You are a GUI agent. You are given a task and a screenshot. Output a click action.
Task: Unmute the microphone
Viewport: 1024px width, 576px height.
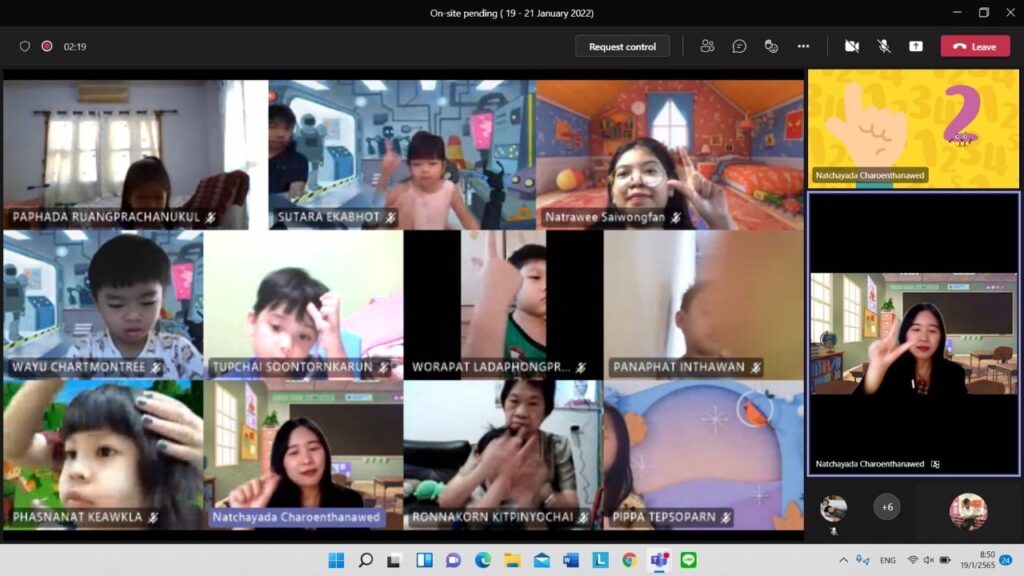click(x=884, y=46)
